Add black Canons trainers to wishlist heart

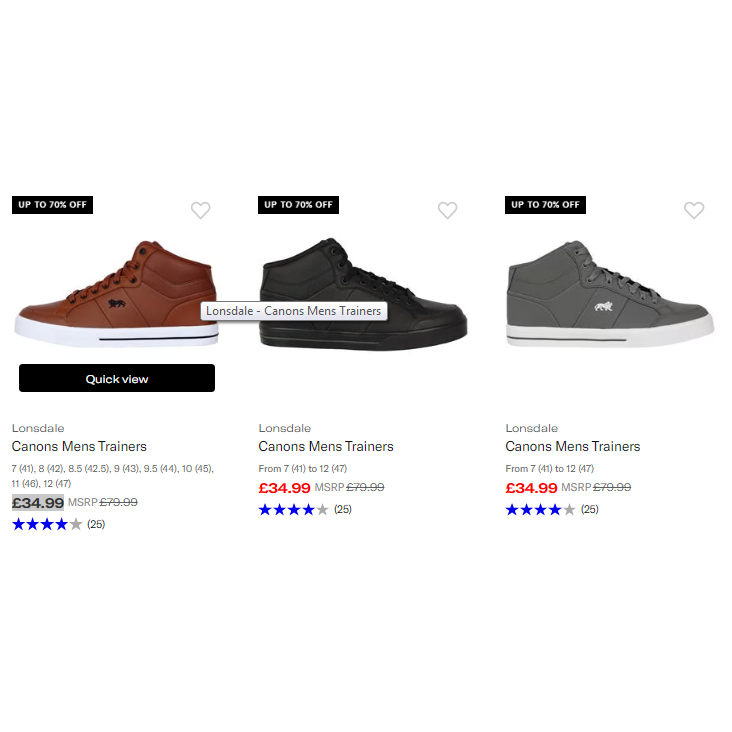click(x=447, y=210)
